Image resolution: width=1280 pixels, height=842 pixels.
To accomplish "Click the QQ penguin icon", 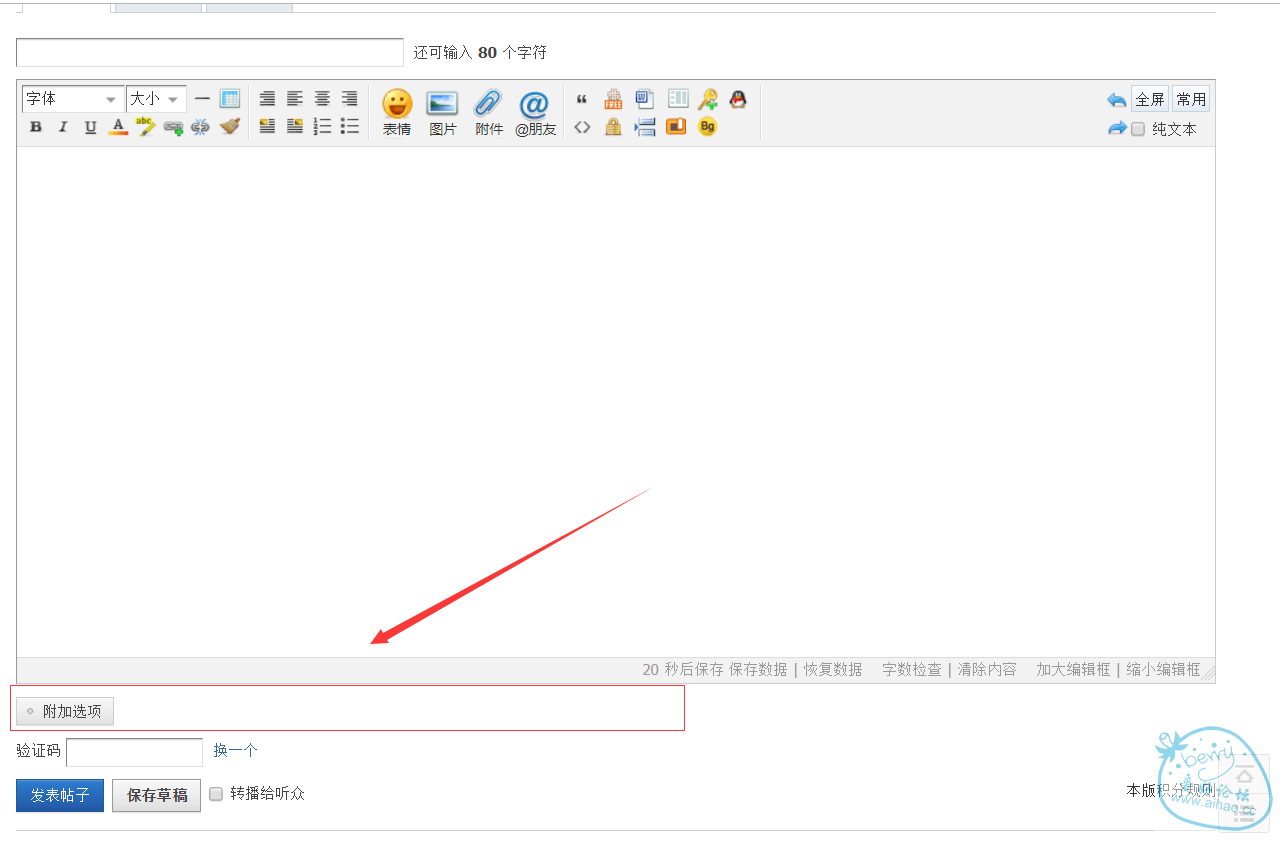I will [738, 99].
